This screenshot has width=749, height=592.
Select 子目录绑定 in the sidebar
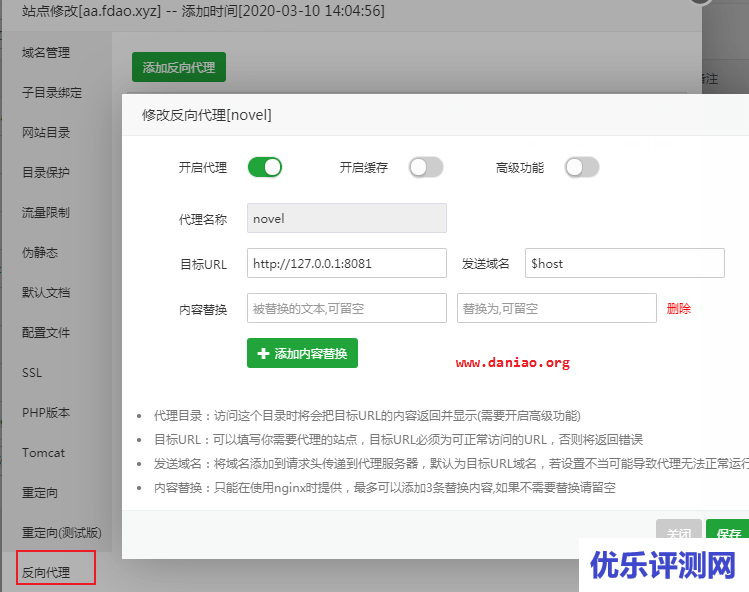click(52, 92)
